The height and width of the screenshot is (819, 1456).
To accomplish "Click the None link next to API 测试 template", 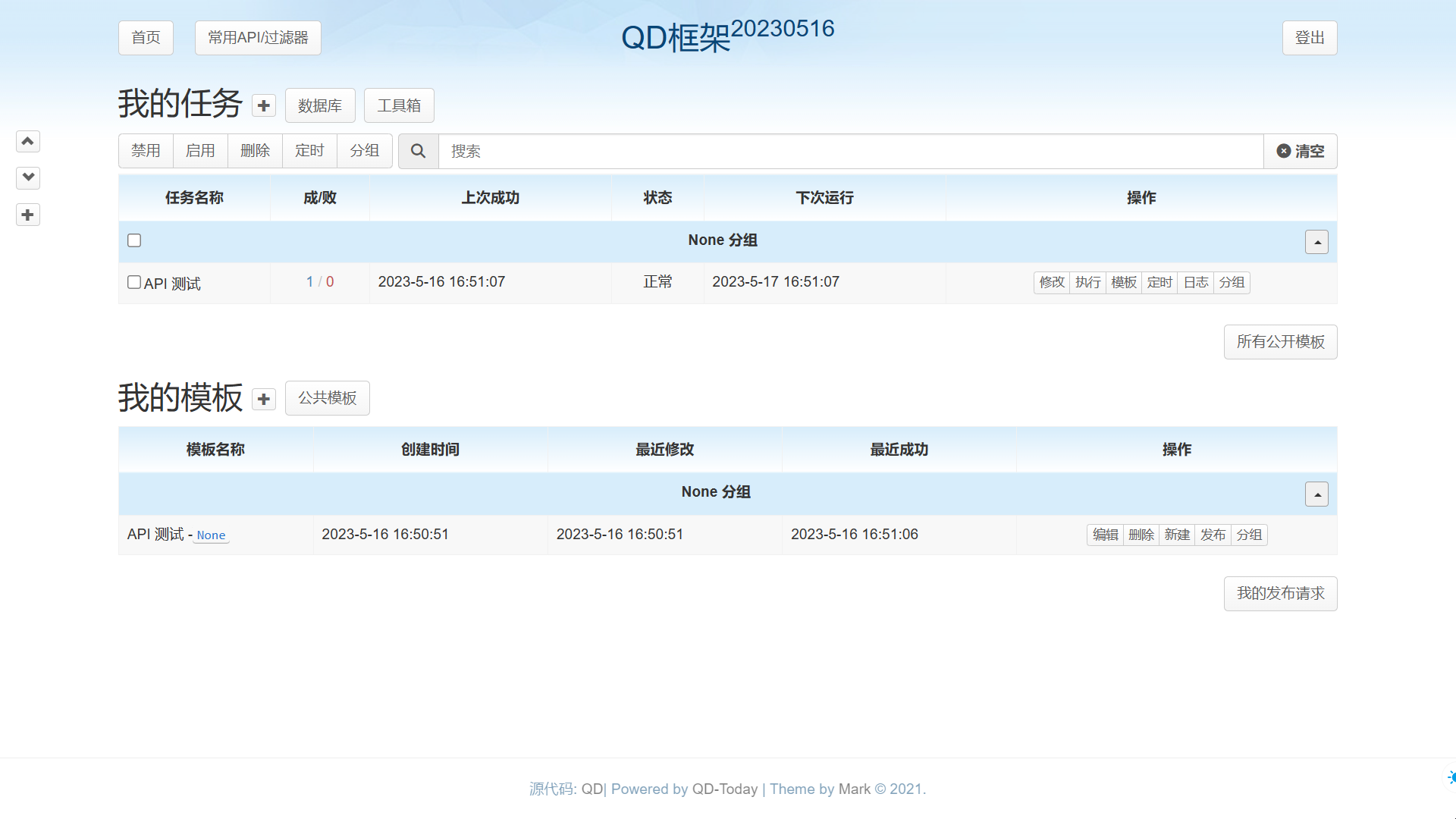I will (x=211, y=535).
